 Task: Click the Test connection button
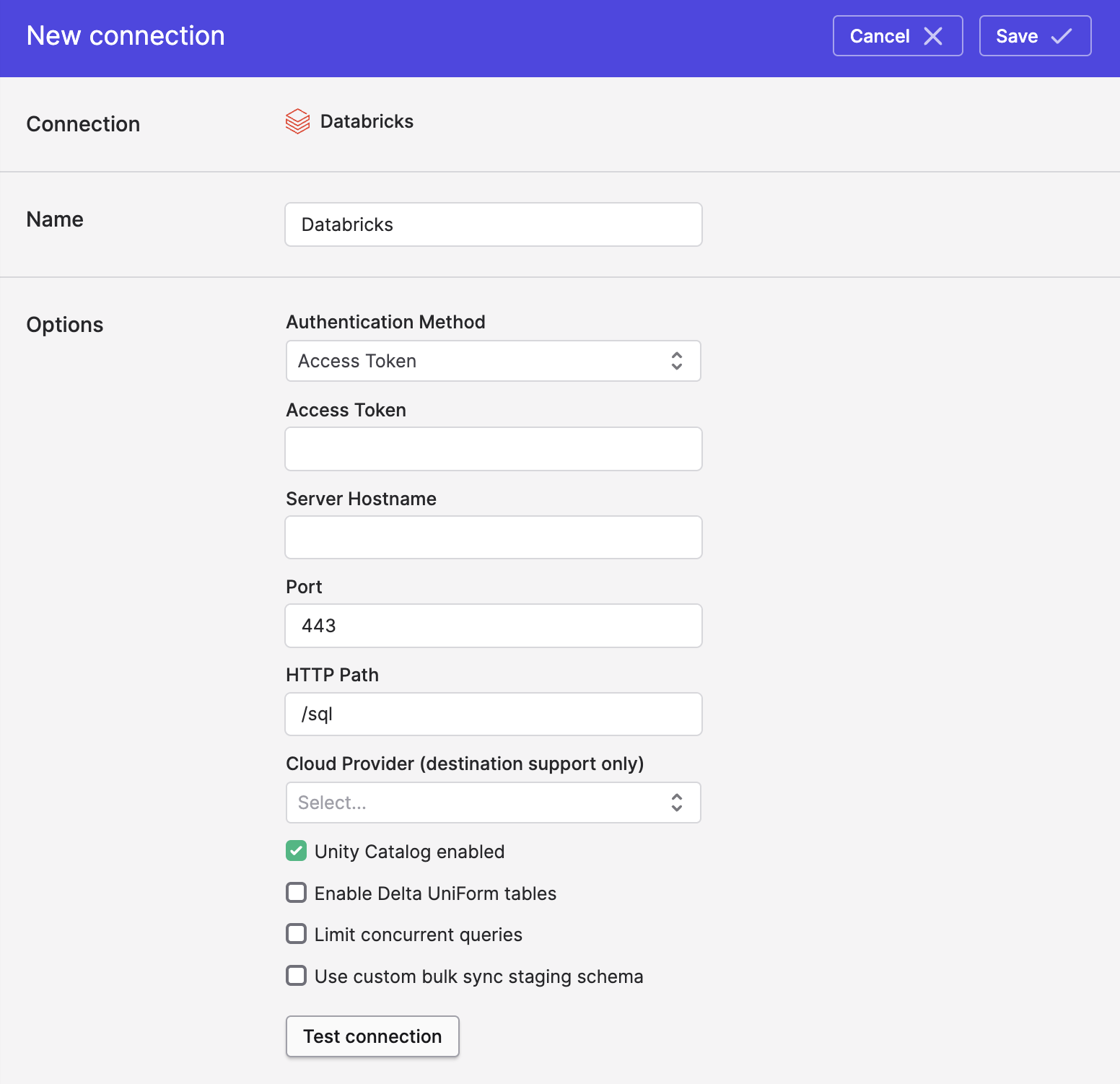tap(372, 1036)
